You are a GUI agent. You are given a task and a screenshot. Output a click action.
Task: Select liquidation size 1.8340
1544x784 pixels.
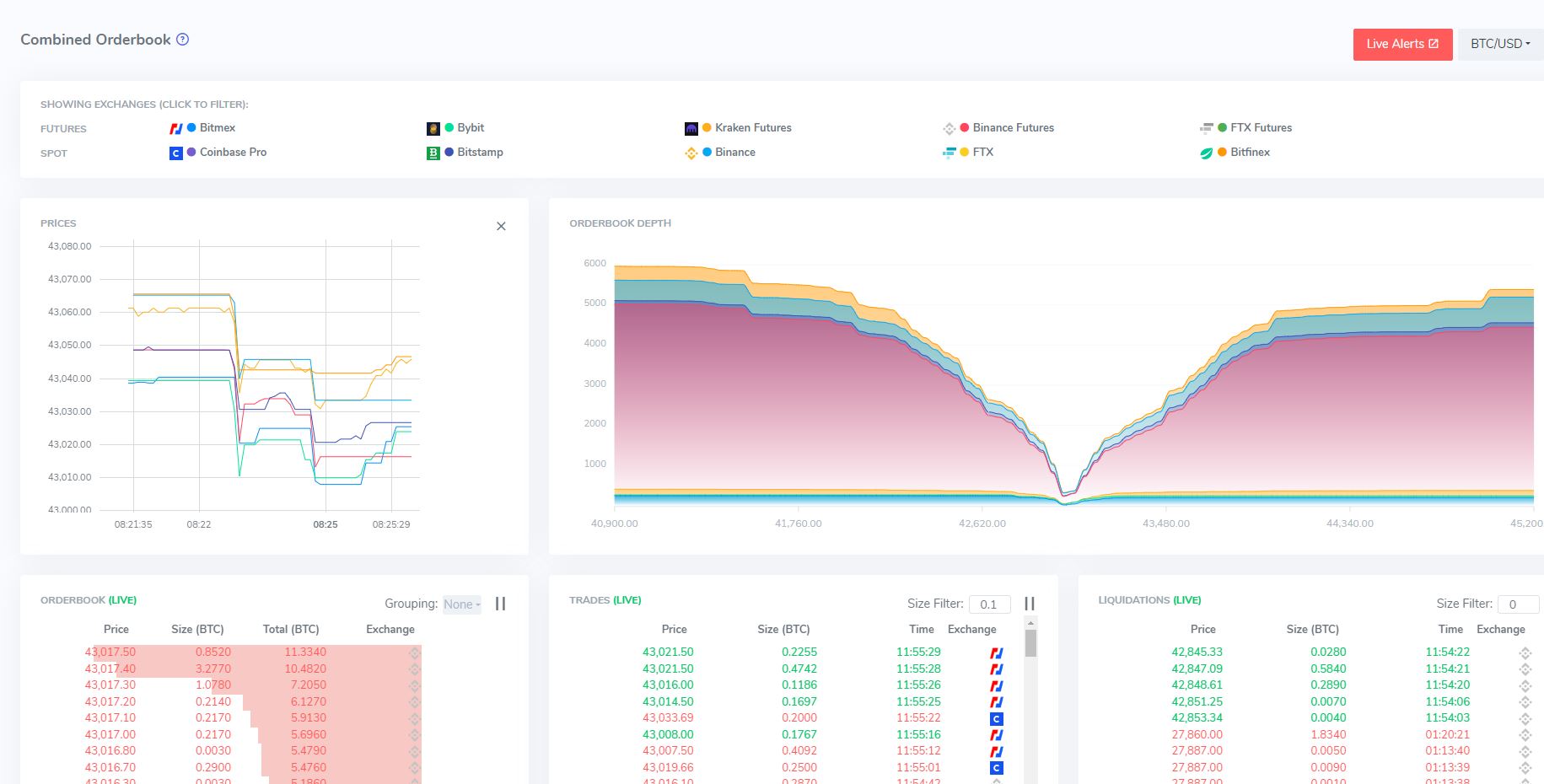pyautogui.click(x=1328, y=734)
